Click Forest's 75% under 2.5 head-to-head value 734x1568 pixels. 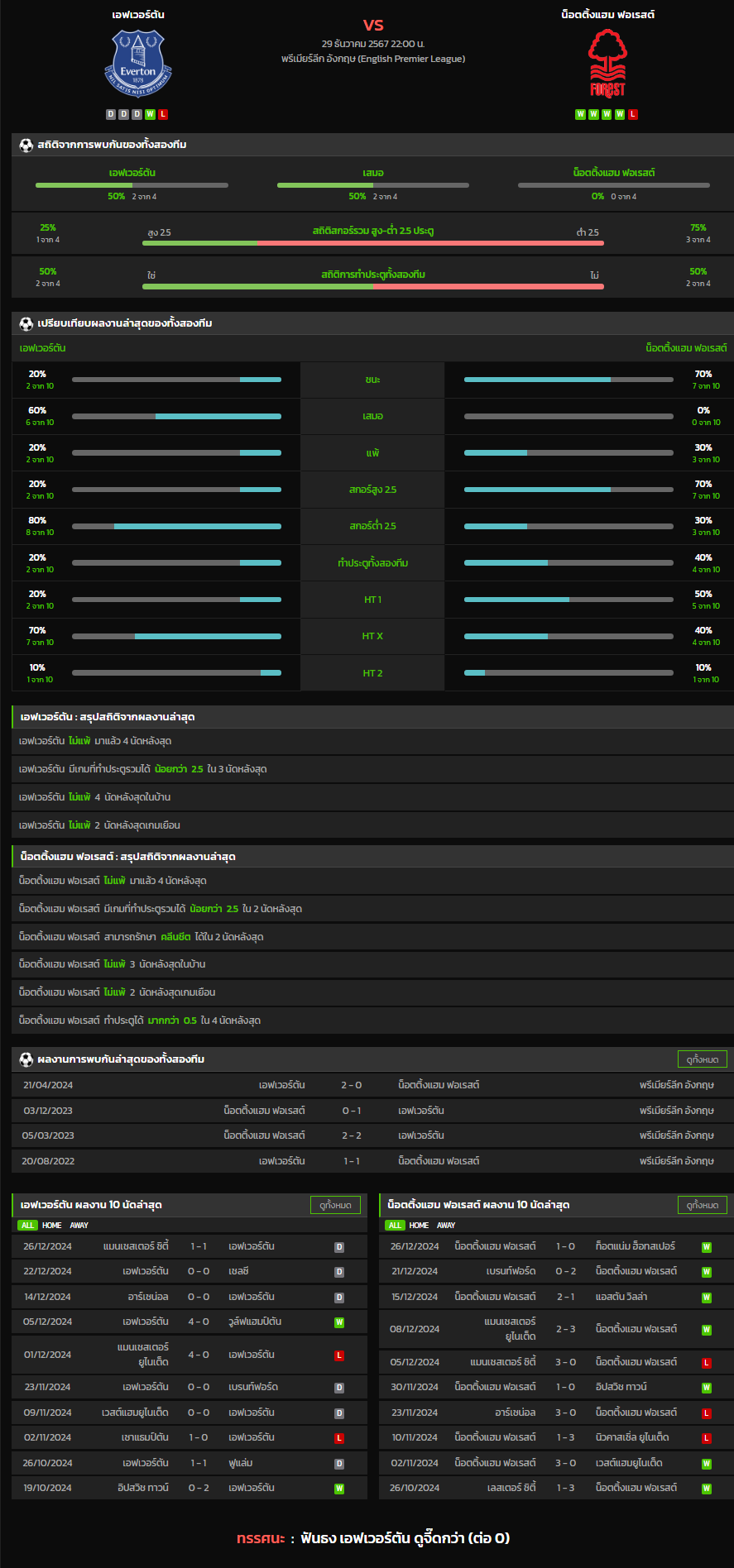tap(698, 227)
